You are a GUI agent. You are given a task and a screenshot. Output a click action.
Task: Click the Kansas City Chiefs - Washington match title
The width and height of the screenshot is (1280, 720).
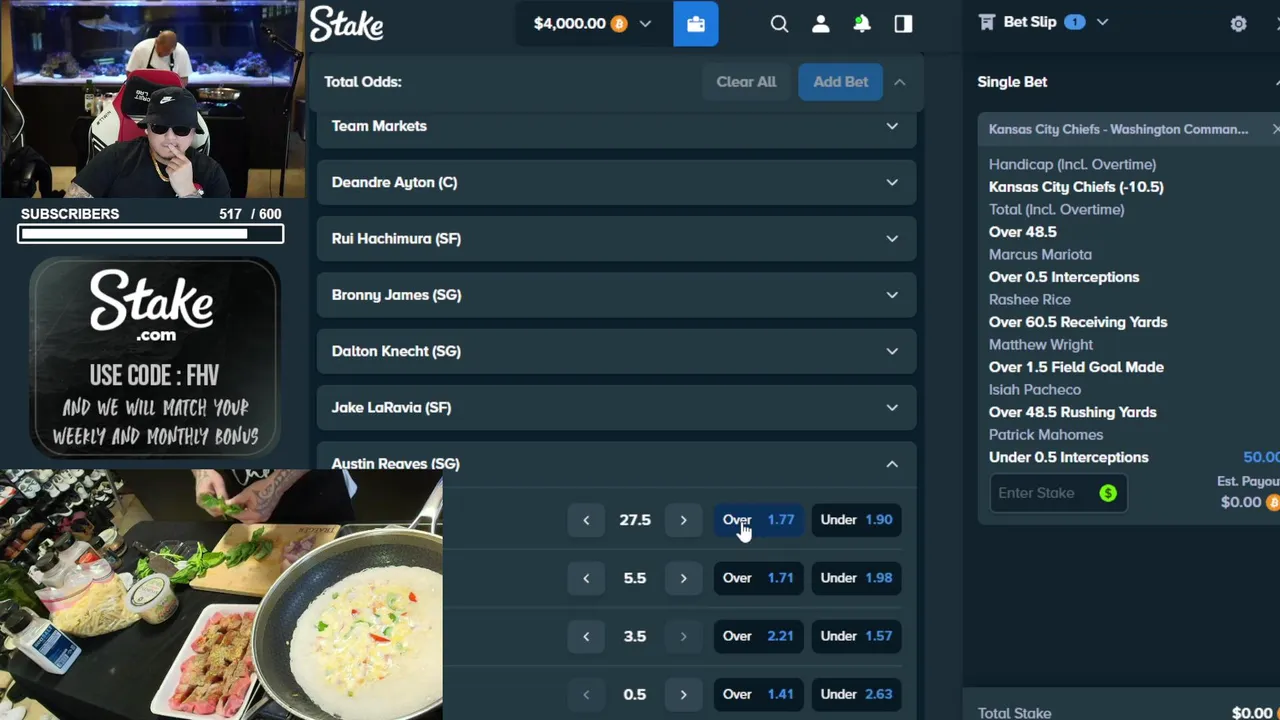[x=1118, y=129]
